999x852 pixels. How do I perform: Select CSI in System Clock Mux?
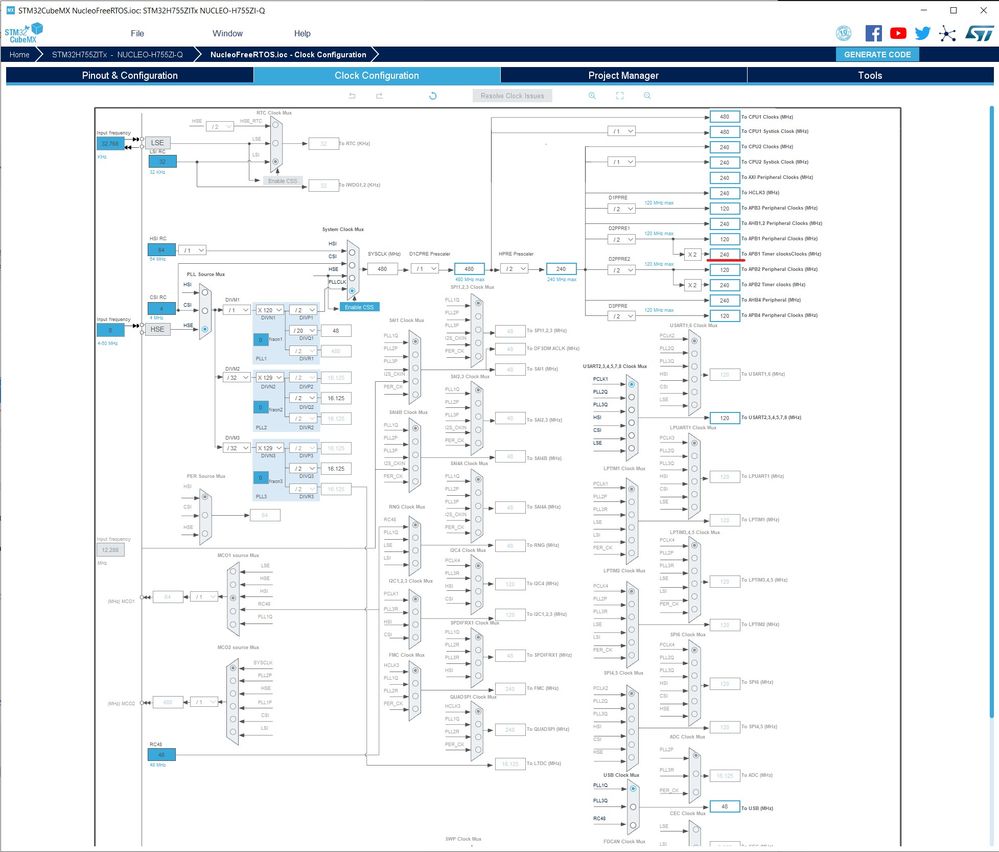(352, 264)
